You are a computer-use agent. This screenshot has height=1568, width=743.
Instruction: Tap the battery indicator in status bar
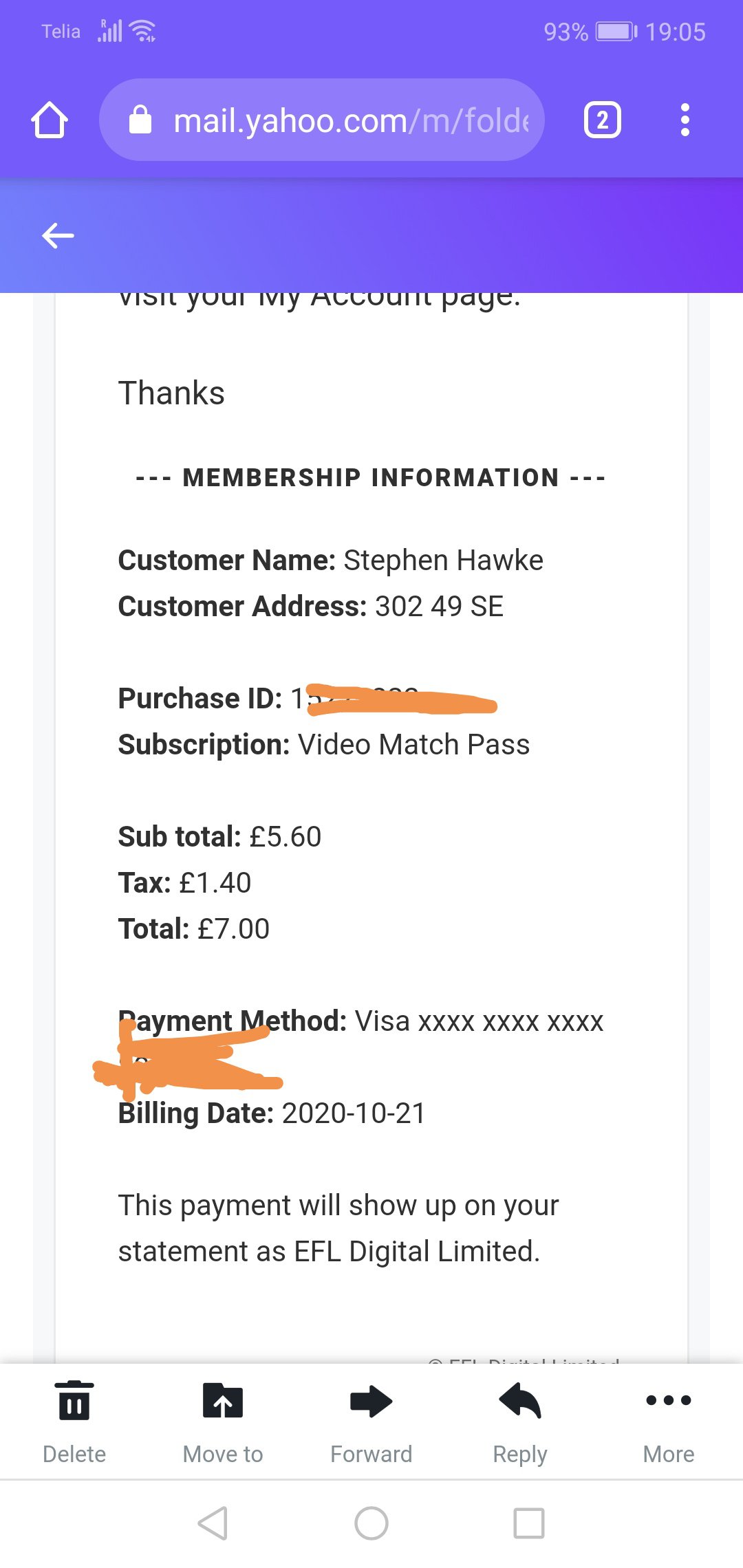[x=616, y=32]
